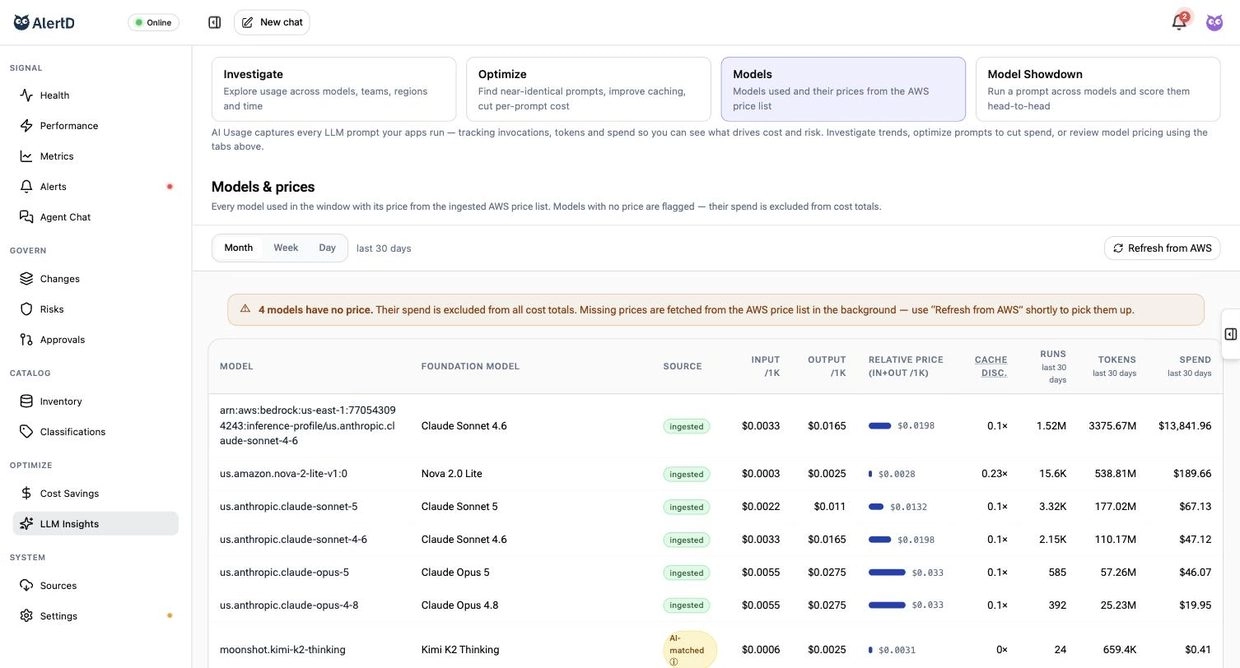1240x668 pixels.
Task: Click the Approvals branch icon
Action: coord(26,340)
